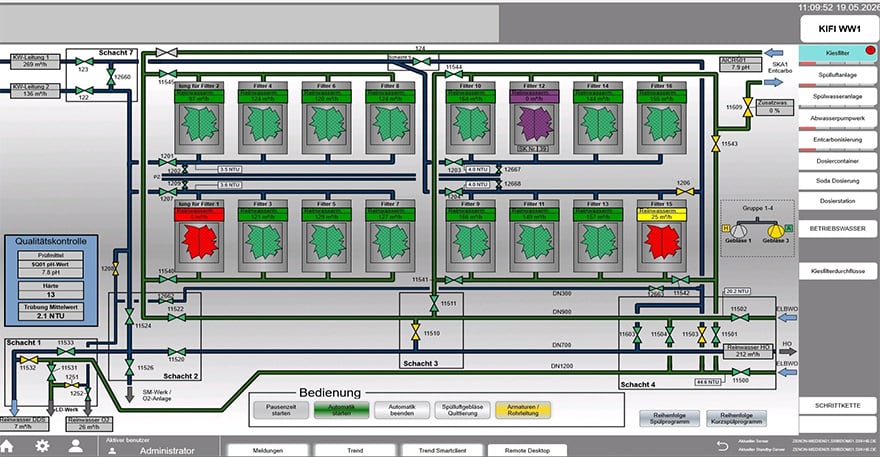The width and height of the screenshot is (880, 457).
Task: Select yellow valve 11609
Action: (748, 107)
